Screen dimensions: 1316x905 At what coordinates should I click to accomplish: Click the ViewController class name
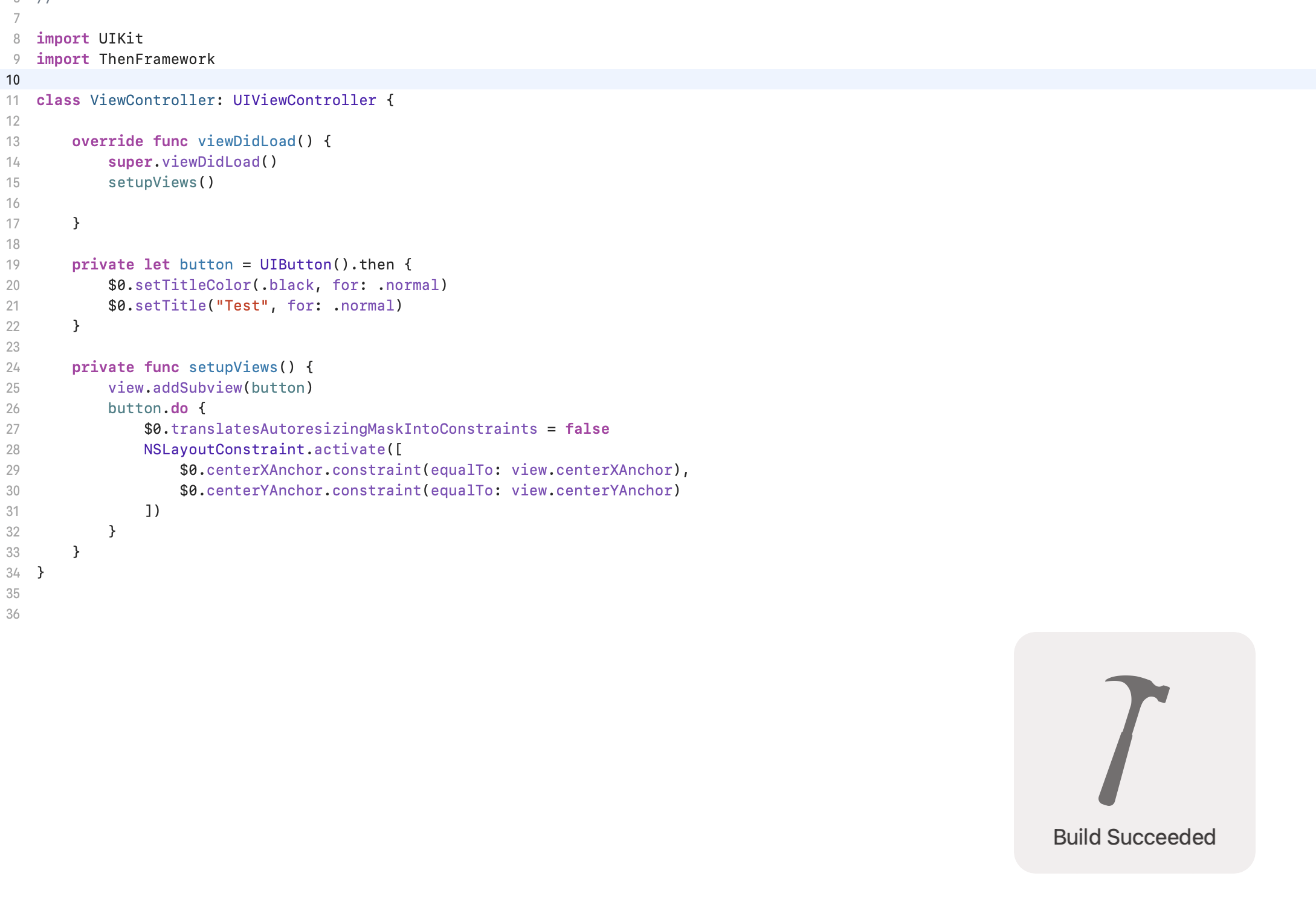(x=152, y=100)
